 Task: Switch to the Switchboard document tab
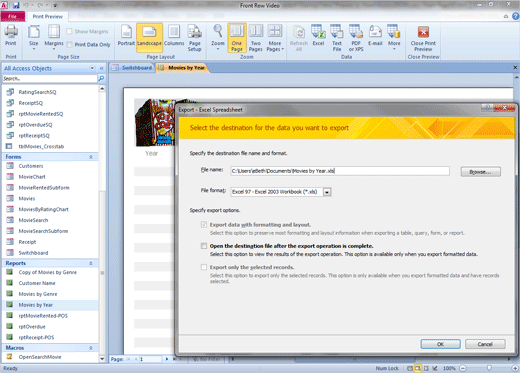pyautogui.click(x=133, y=68)
